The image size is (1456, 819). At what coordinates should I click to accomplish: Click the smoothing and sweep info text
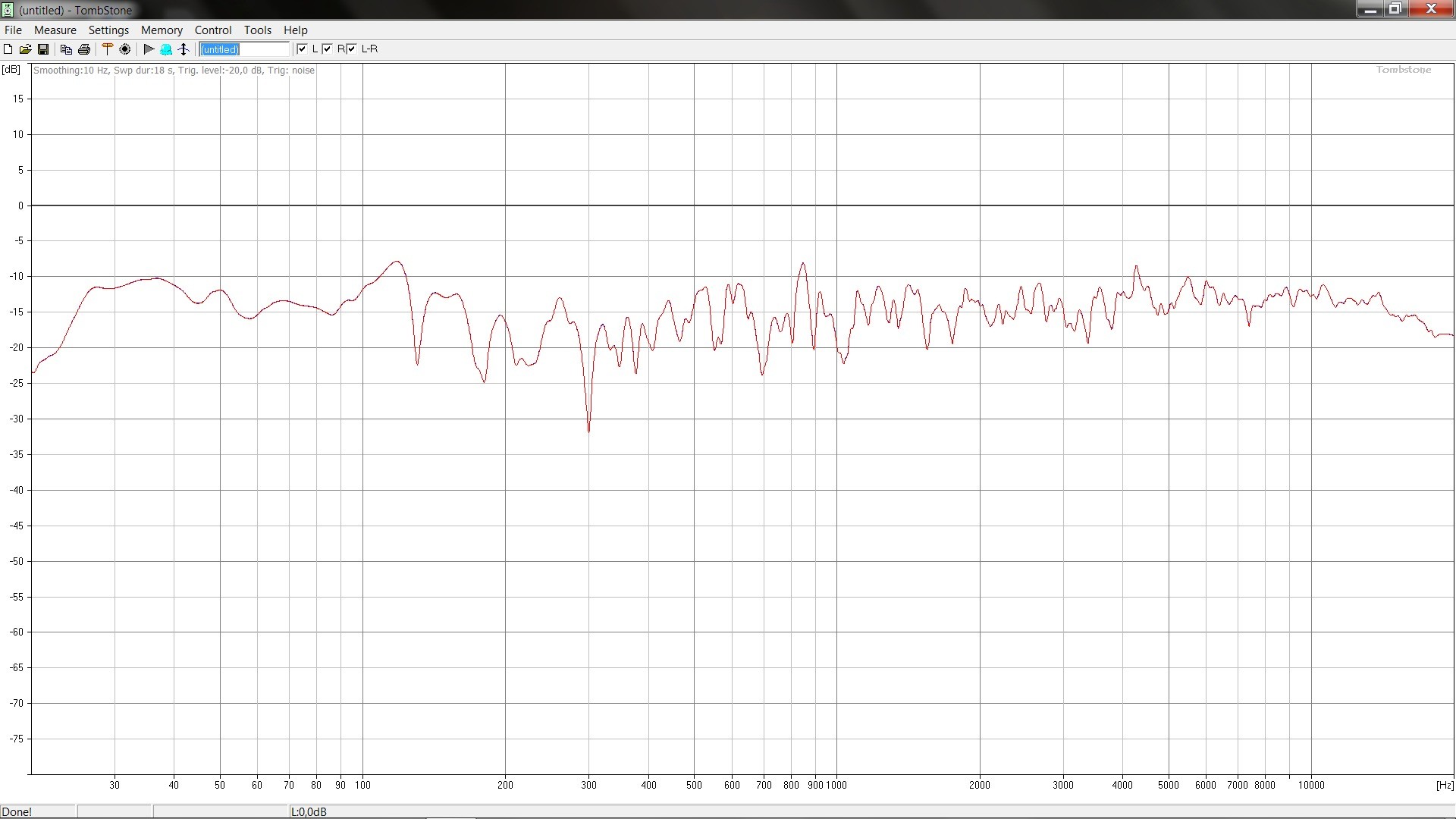click(174, 70)
